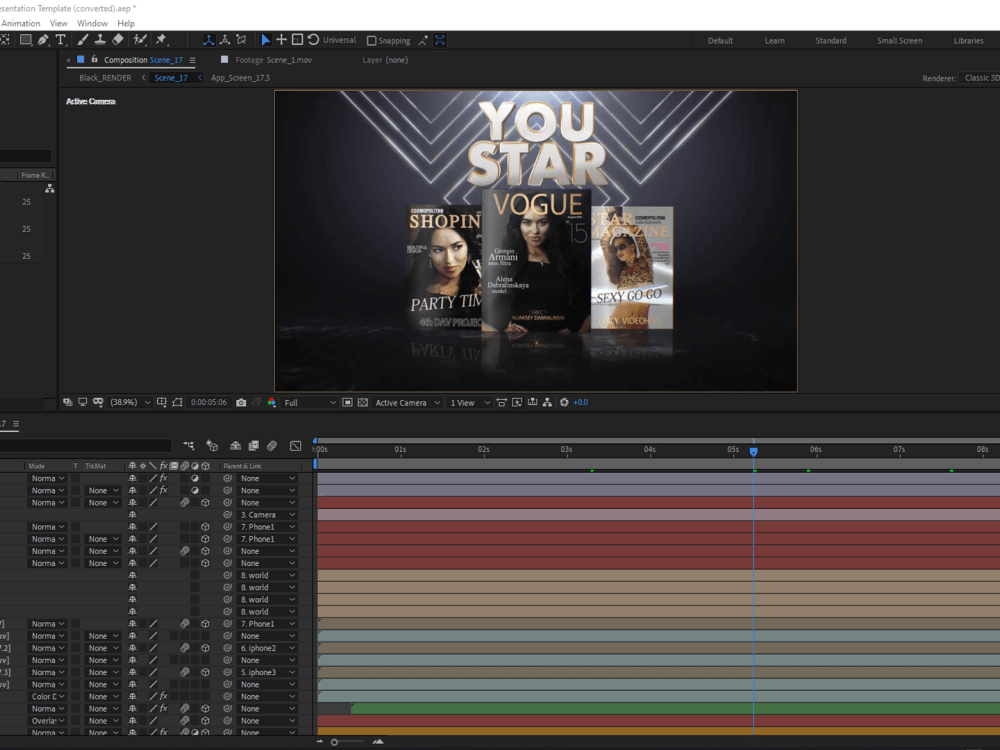Toggle Frame Blending for timeline layers
The image size is (1000, 750).
click(x=254, y=446)
